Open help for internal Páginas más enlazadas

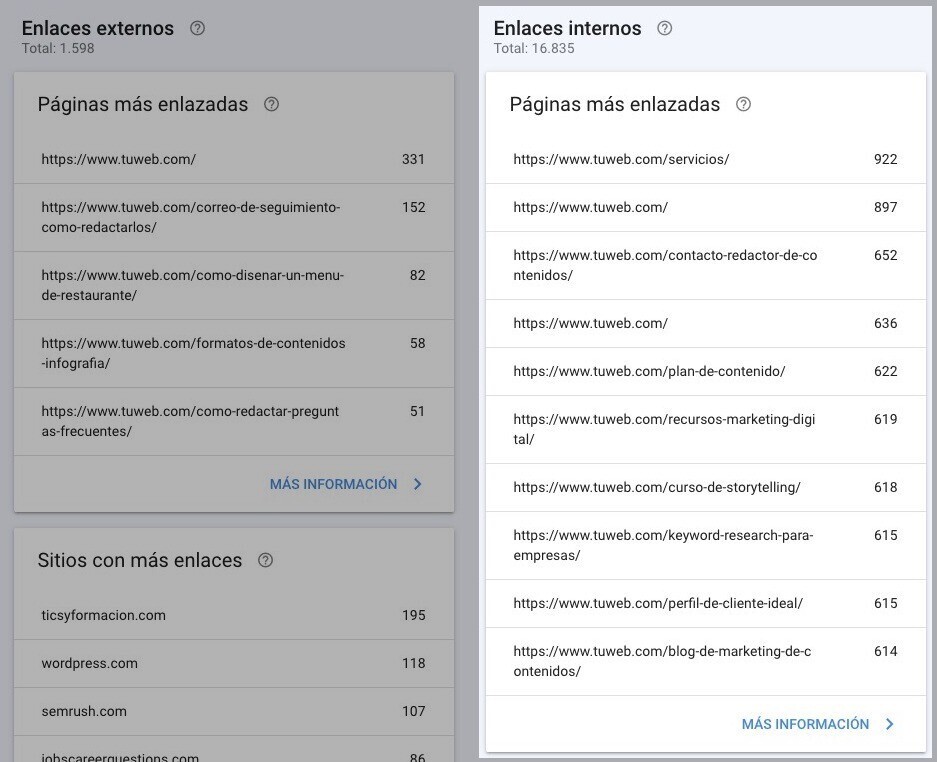743,104
